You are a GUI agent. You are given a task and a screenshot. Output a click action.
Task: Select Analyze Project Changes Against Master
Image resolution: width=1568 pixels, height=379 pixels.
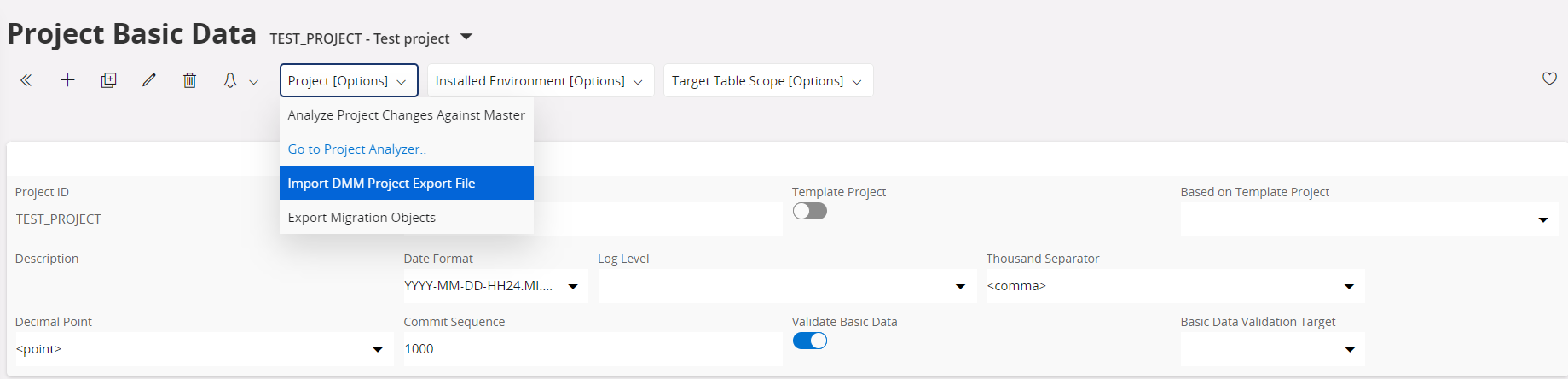pos(406,115)
